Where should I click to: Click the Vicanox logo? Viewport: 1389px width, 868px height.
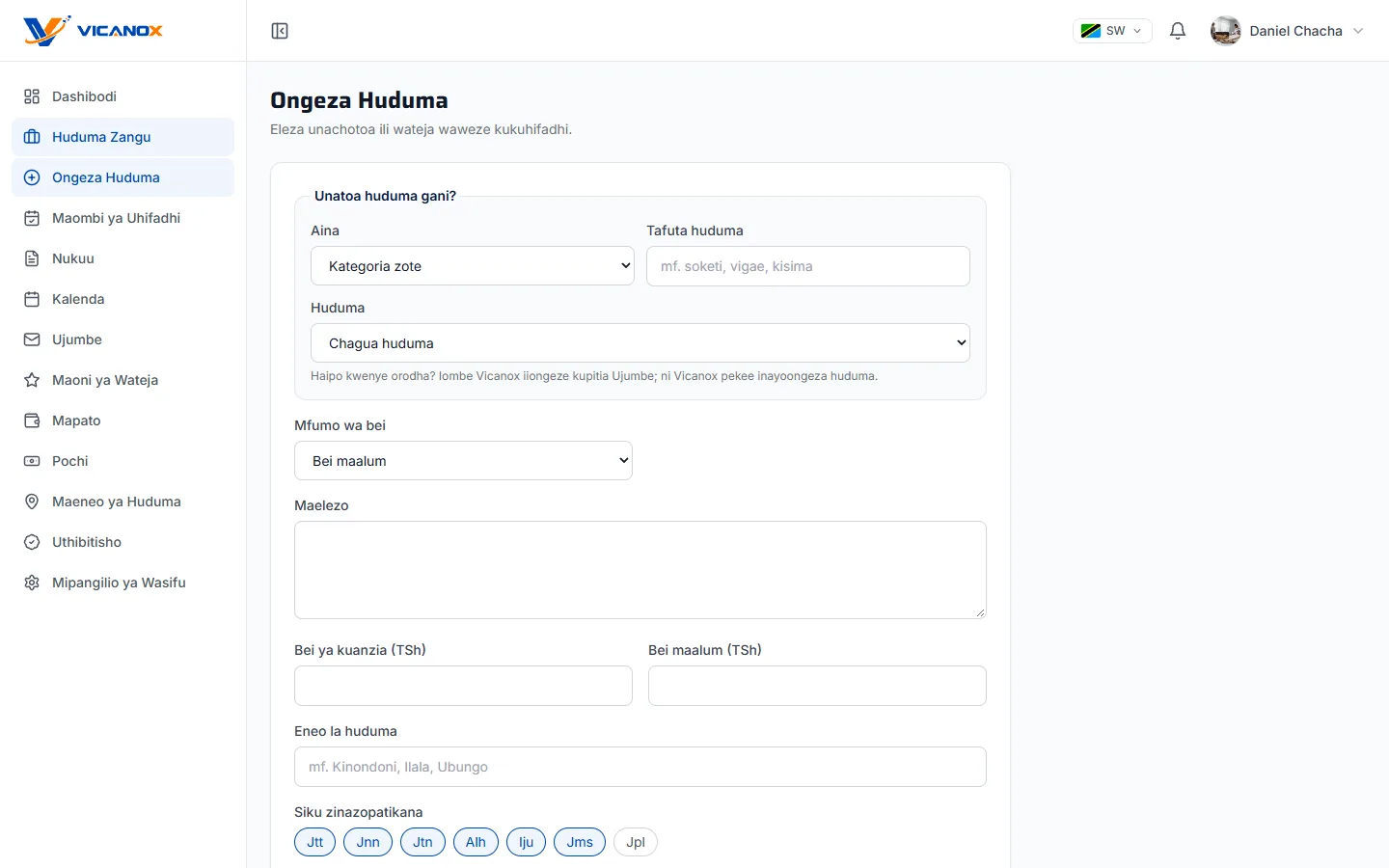pos(94,31)
